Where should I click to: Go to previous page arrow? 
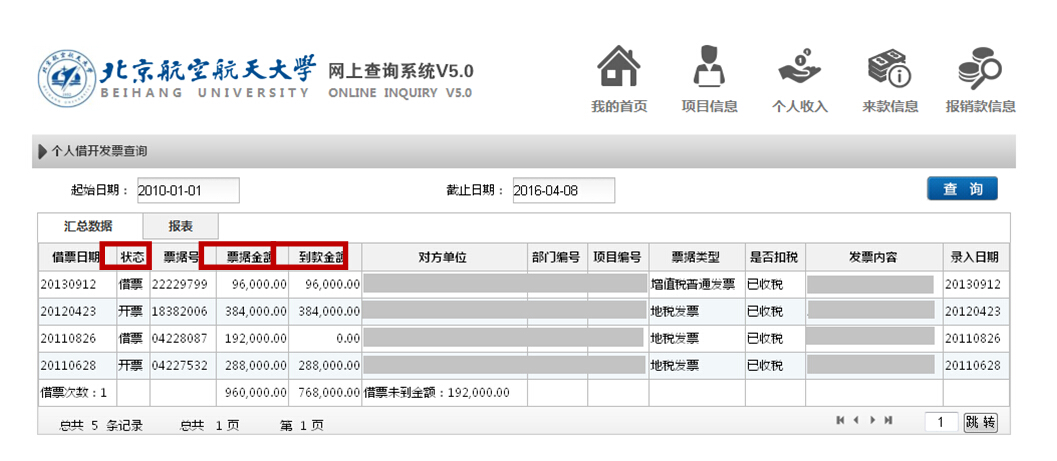click(857, 421)
